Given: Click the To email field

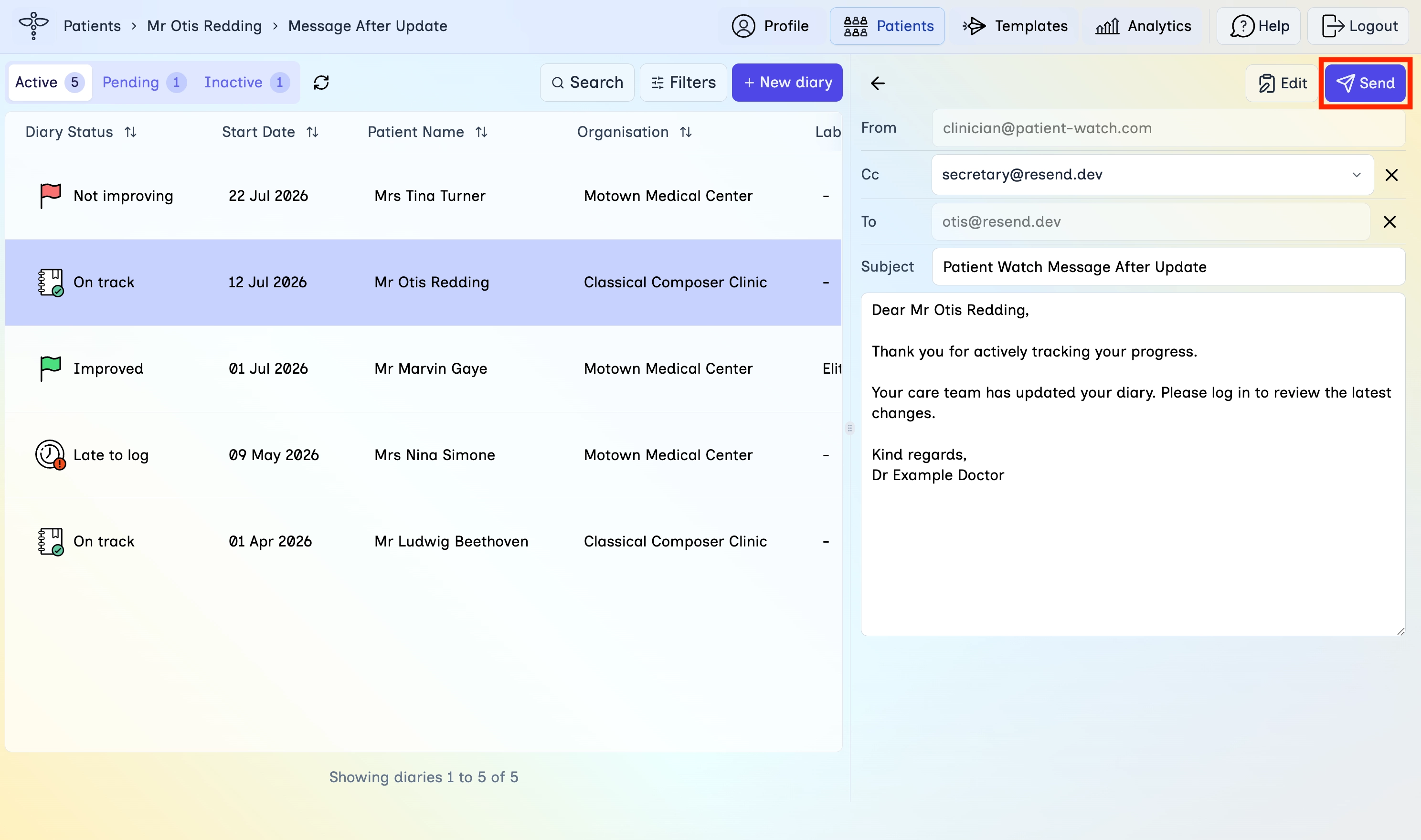Looking at the screenshot, I should coord(1150,222).
